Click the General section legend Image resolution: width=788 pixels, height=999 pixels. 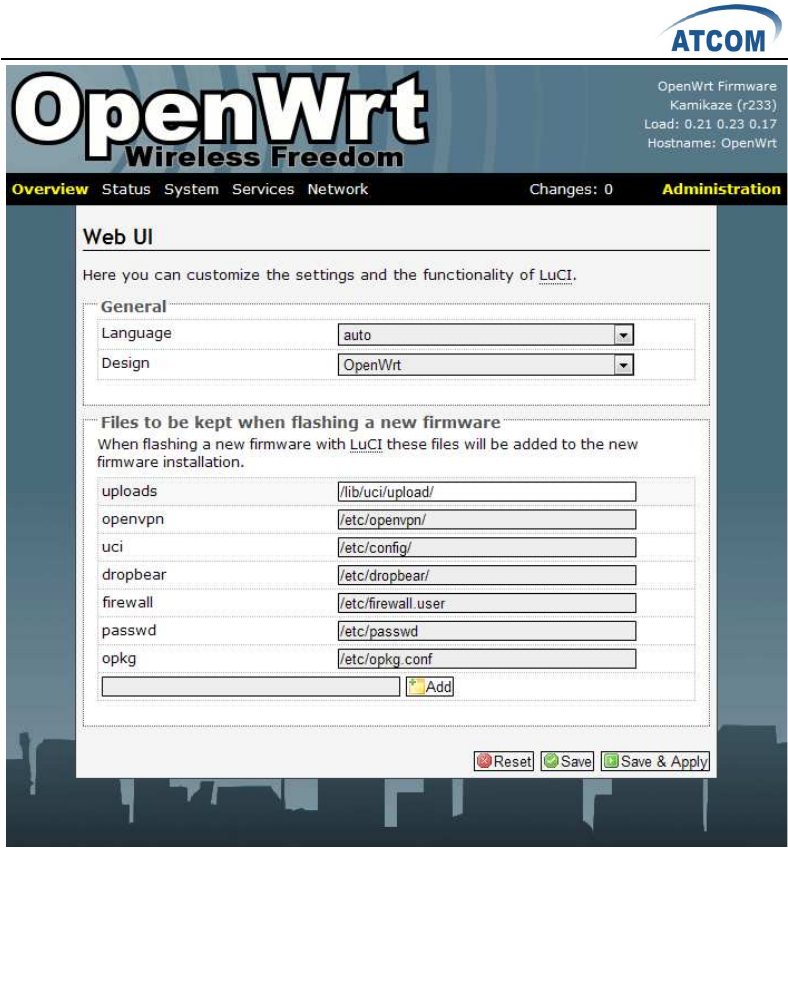(133, 306)
